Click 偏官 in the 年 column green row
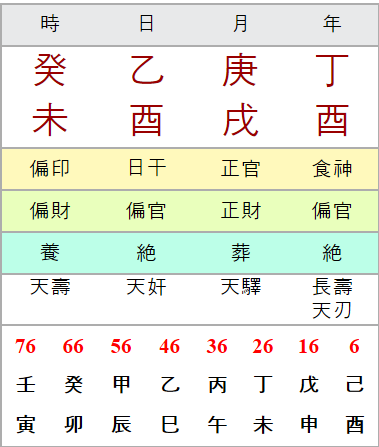379x447 pixels. click(x=332, y=211)
